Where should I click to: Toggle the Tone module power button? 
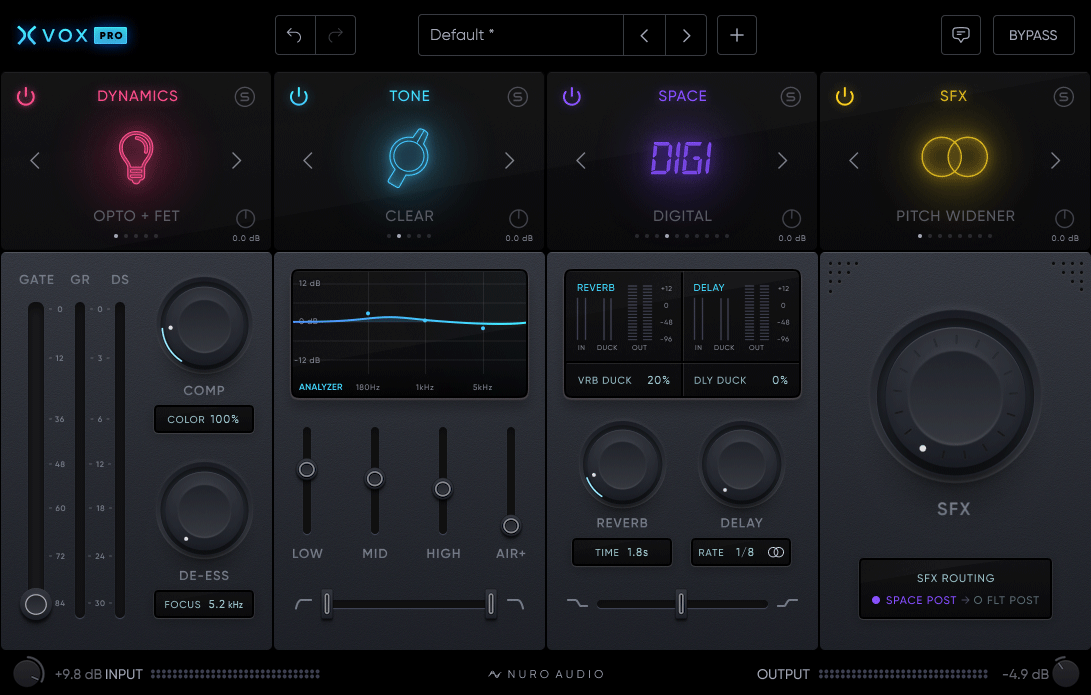298,96
